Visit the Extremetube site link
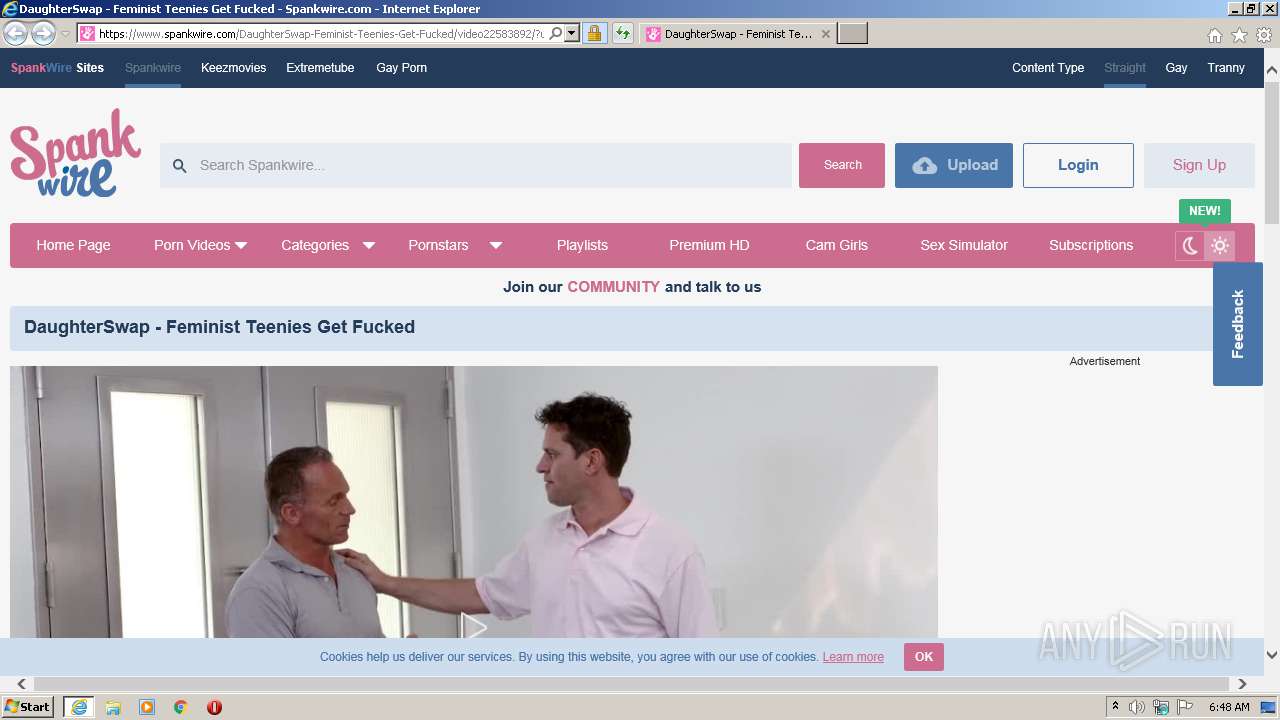Image resolution: width=1280 pixels, height=720 pixels. (x=320, y=68)
